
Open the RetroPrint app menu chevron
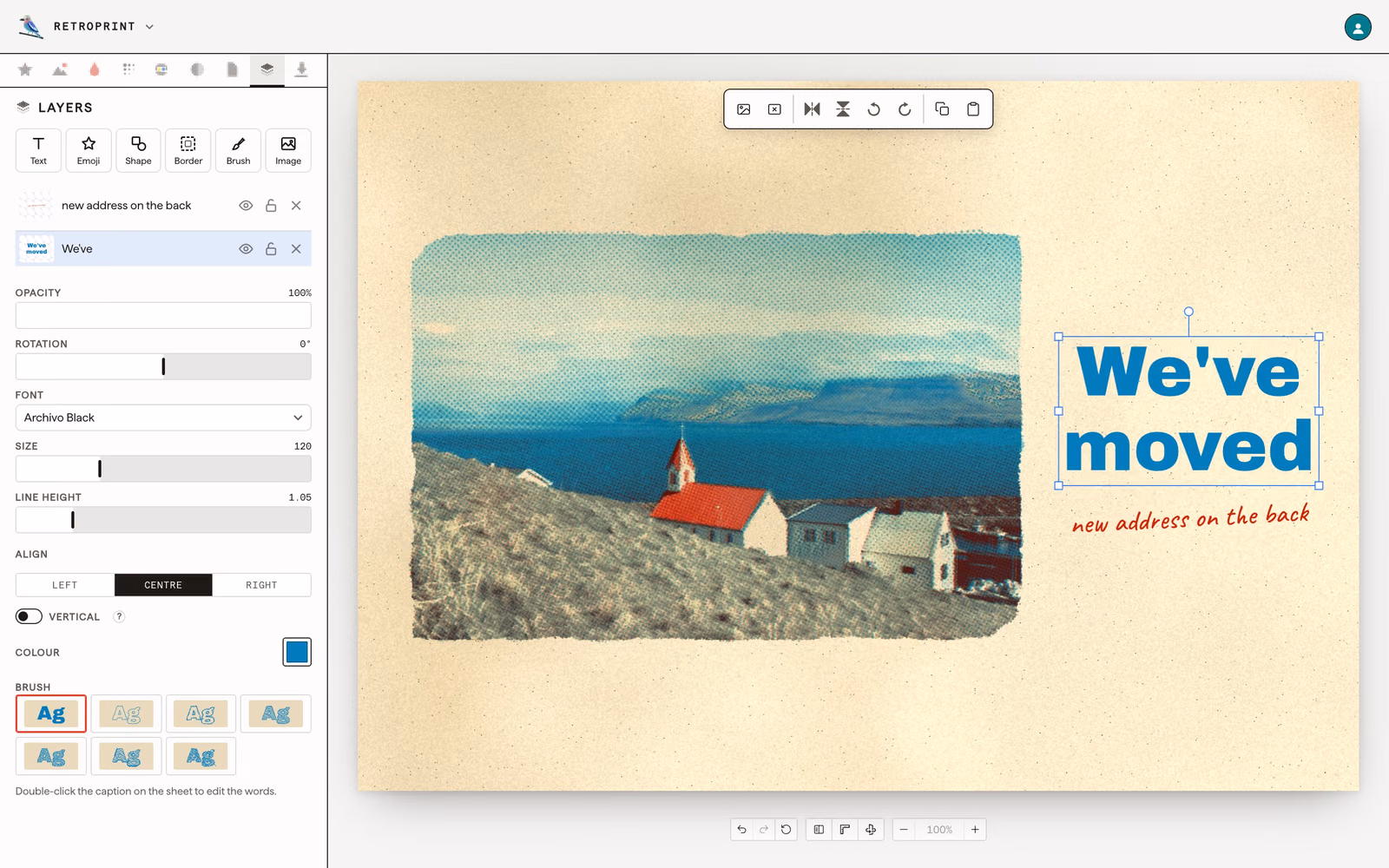(149, 27)
